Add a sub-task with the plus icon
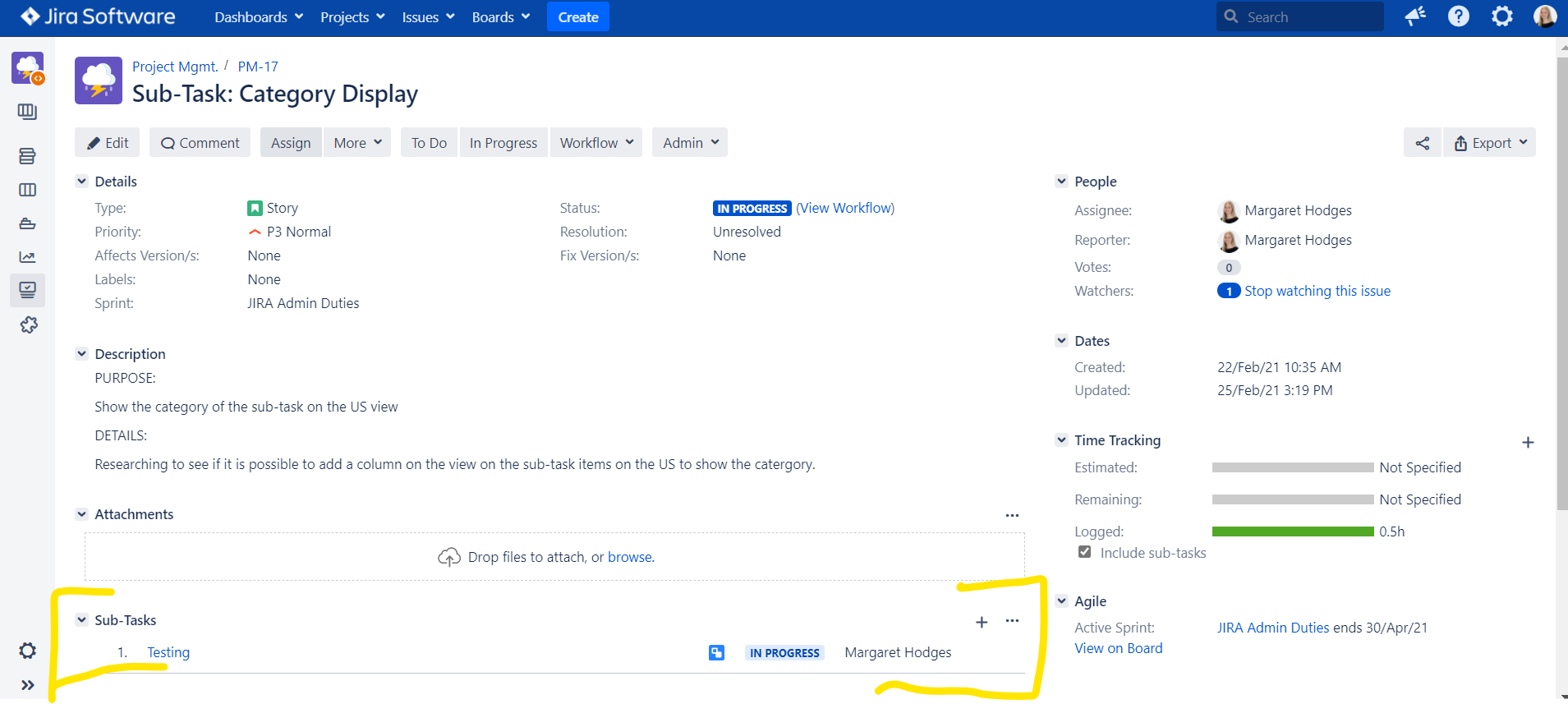Screen dimensions: 1568x704 pyautogui.click(x=982, y=622)
